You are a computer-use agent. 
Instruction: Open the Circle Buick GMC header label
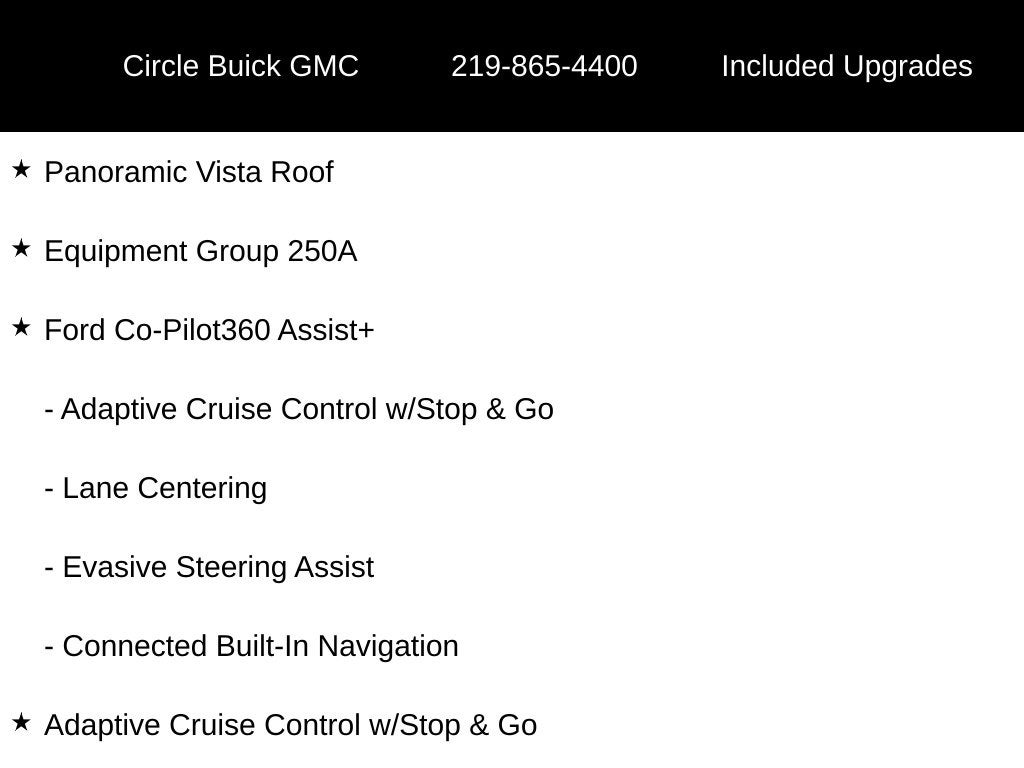pos(240,66)
